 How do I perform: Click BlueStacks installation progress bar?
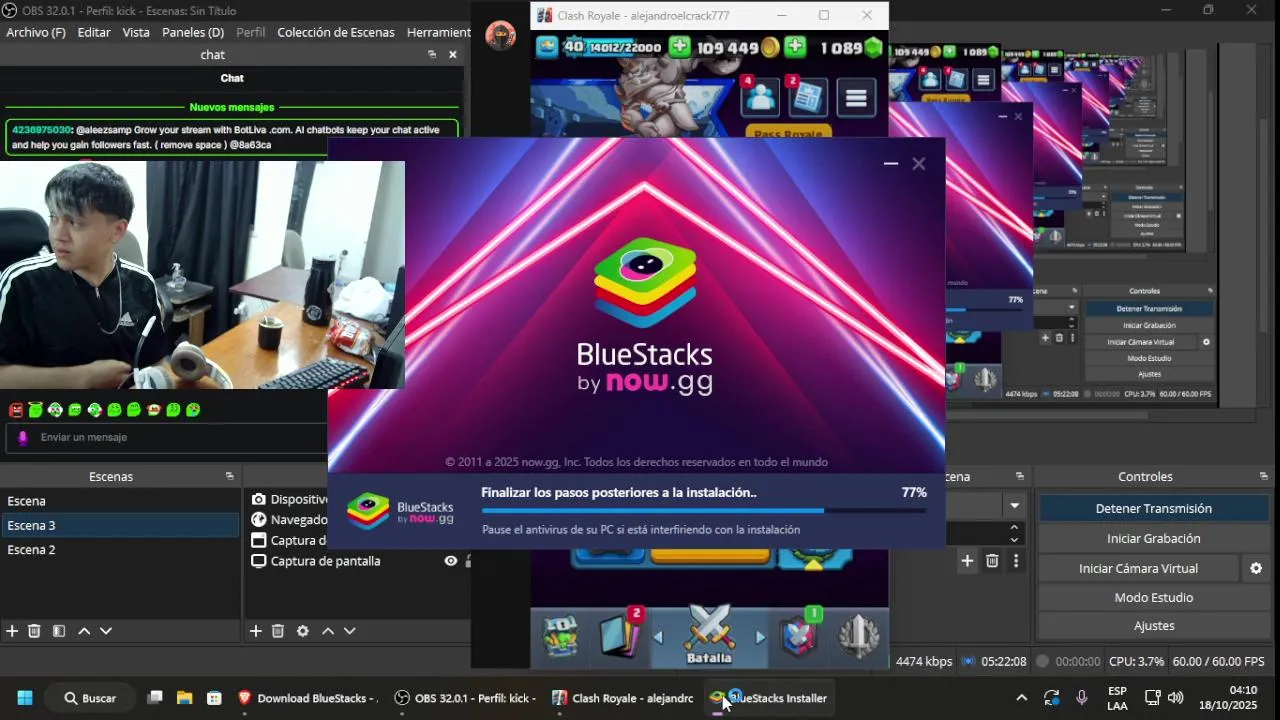click(x=704, y=511)
